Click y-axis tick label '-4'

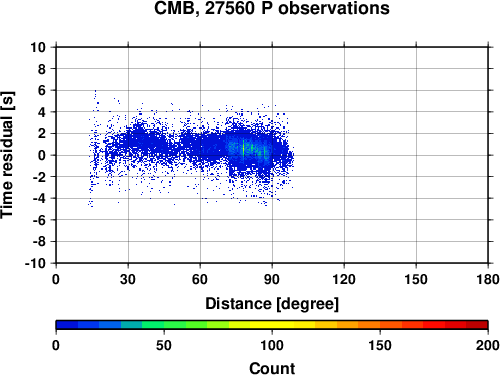pyautogui.click(x=39, y=198)
